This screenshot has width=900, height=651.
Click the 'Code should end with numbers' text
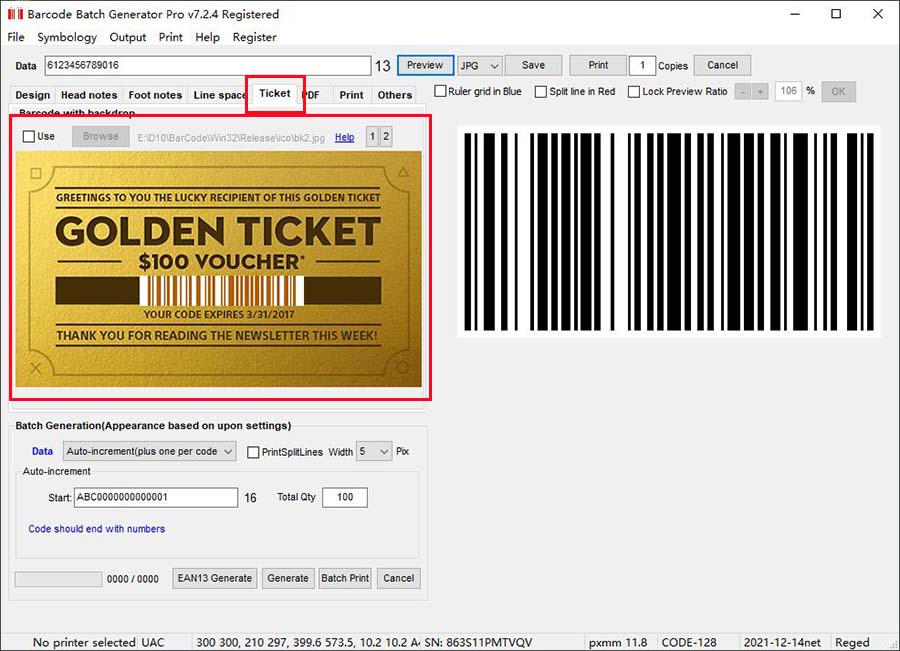(96, 529)
